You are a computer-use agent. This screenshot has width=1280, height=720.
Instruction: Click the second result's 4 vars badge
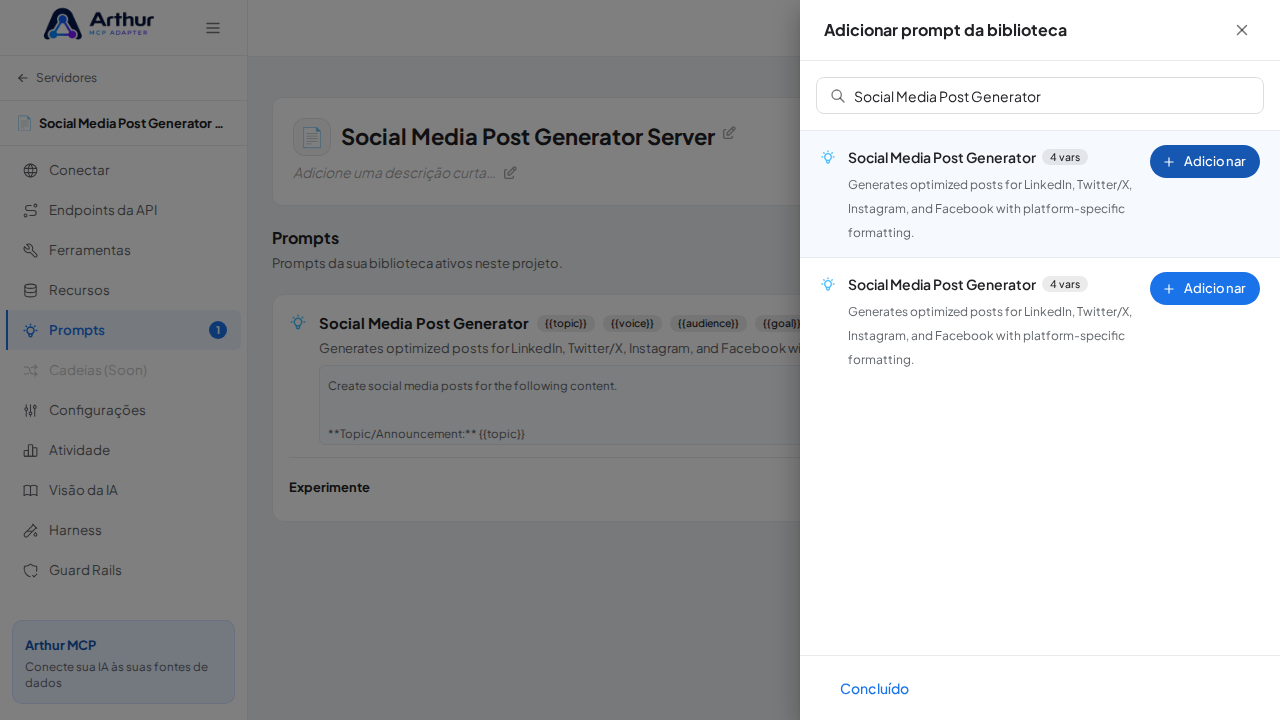click(x=1065, y=284)
